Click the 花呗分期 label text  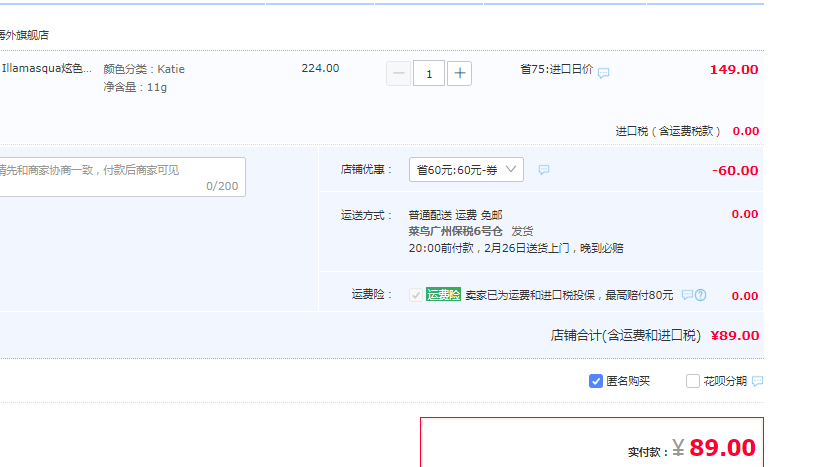click(x=725, y=381)
